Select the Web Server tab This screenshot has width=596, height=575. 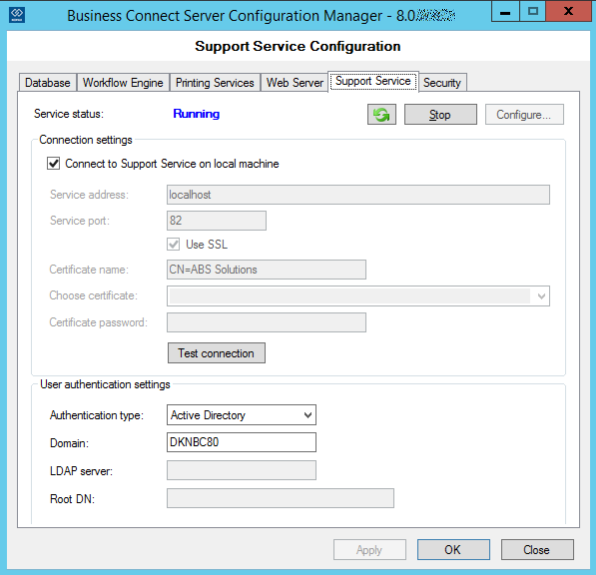(x=295, y=82)
